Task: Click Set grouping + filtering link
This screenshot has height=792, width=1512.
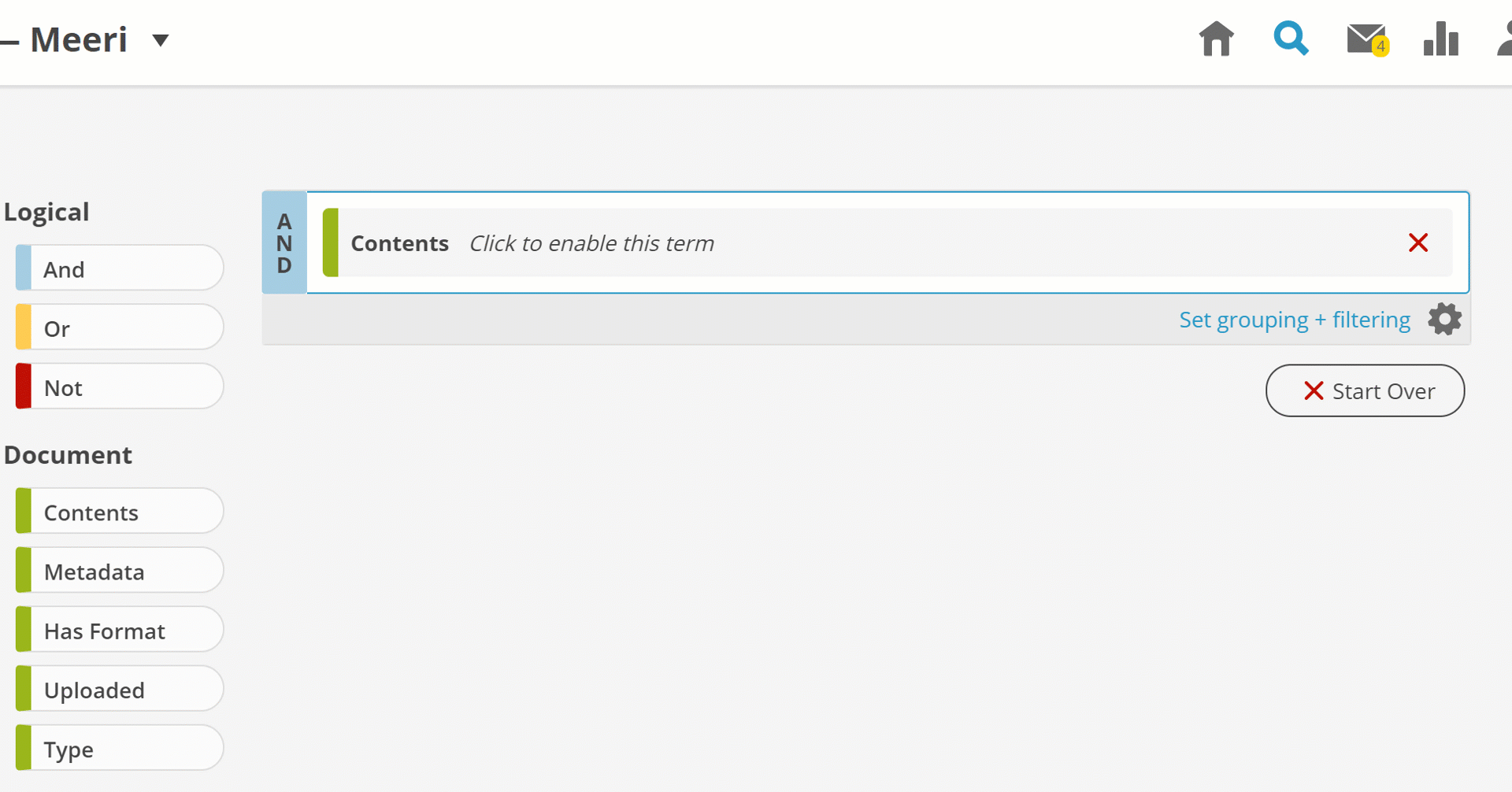Action: coord(1295,320)
